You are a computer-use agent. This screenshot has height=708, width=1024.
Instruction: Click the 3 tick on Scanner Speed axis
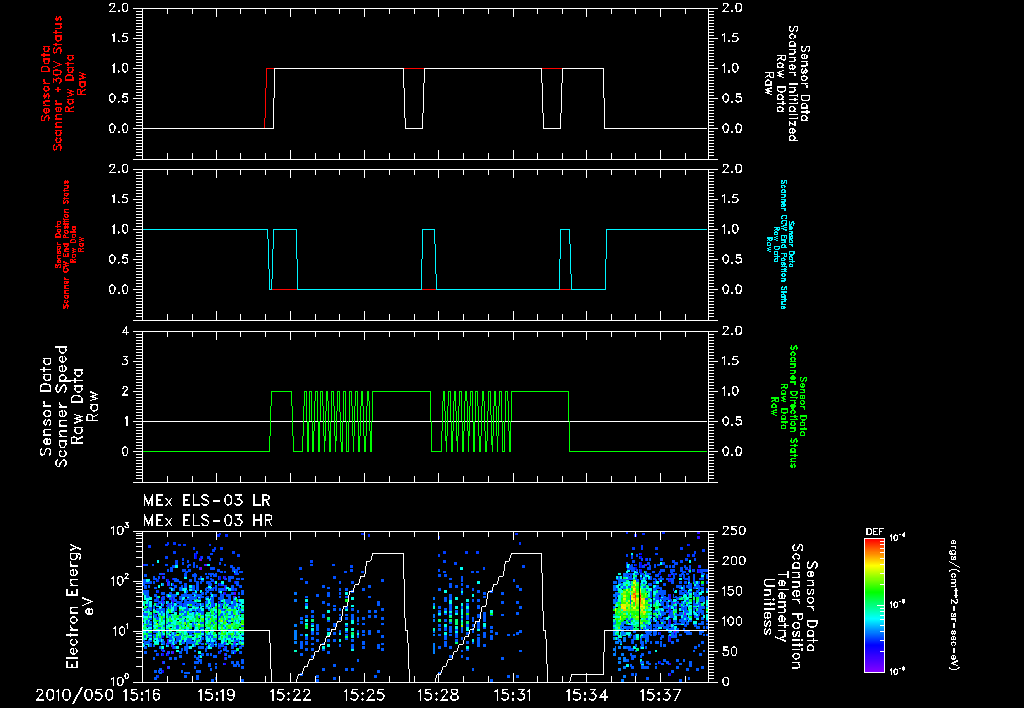pyautogui.click(x=125, y=361)
